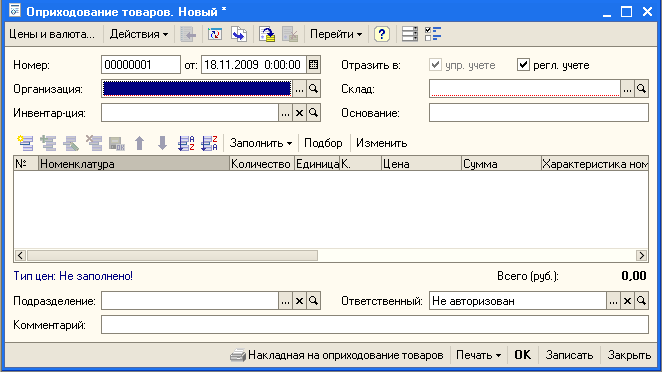This screenshot has height=372, width=662.
Task: Click the Сумма column header
Action: point(501,164)
